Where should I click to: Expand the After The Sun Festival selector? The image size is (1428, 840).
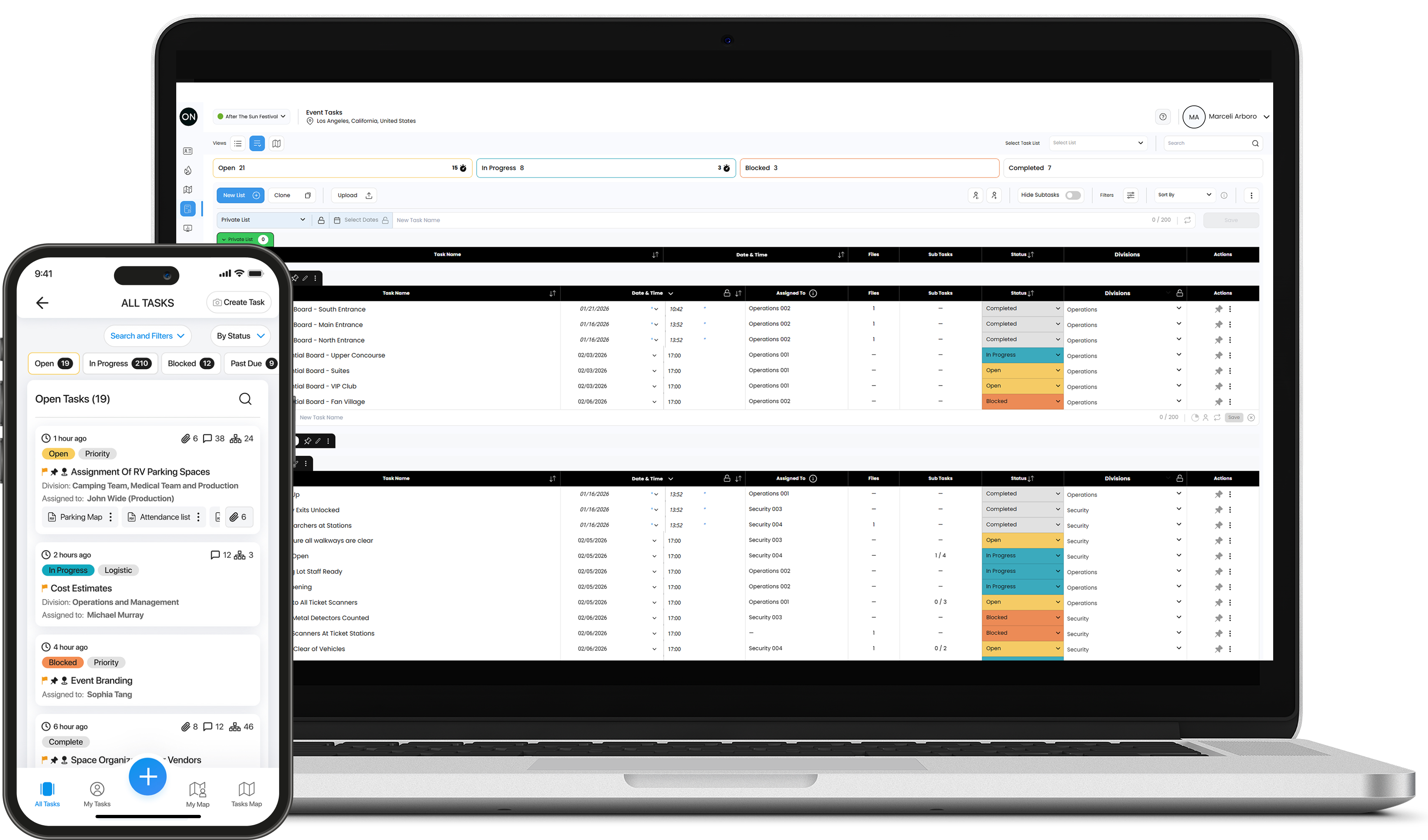pyautogui.click(x=252, y=117)
